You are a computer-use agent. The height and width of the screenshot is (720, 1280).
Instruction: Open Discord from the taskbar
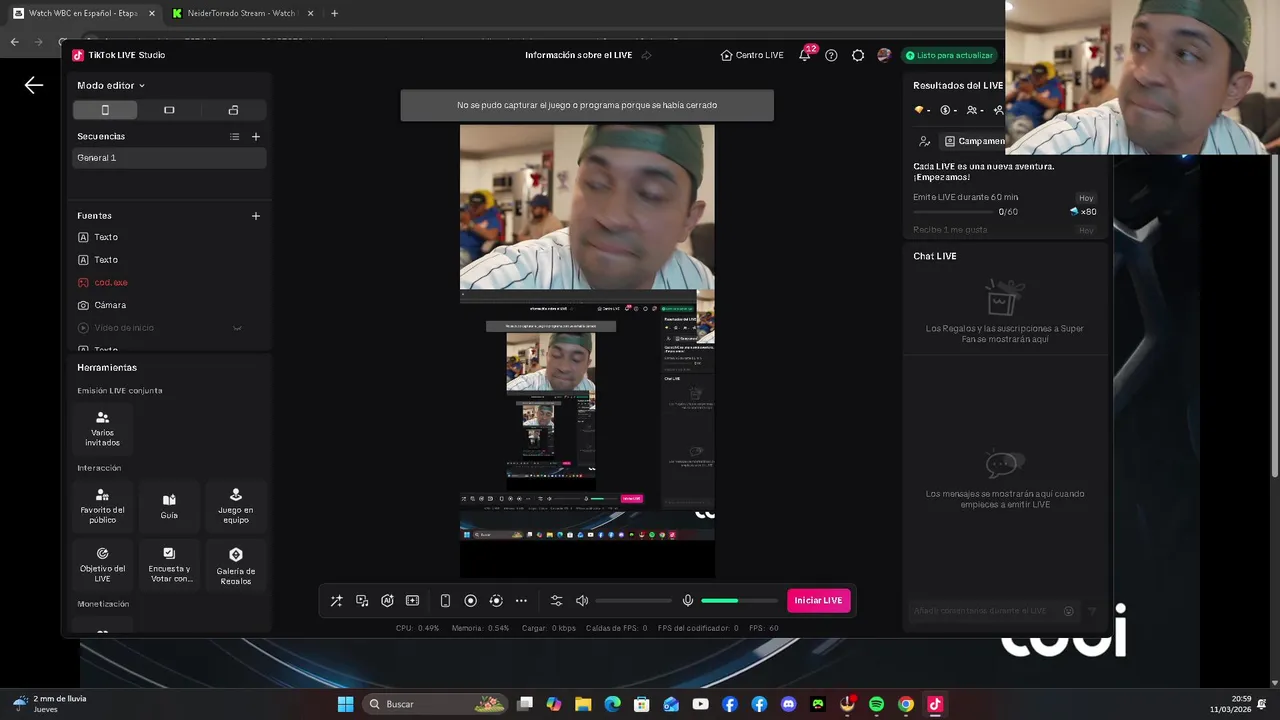[x=789, y=704]
